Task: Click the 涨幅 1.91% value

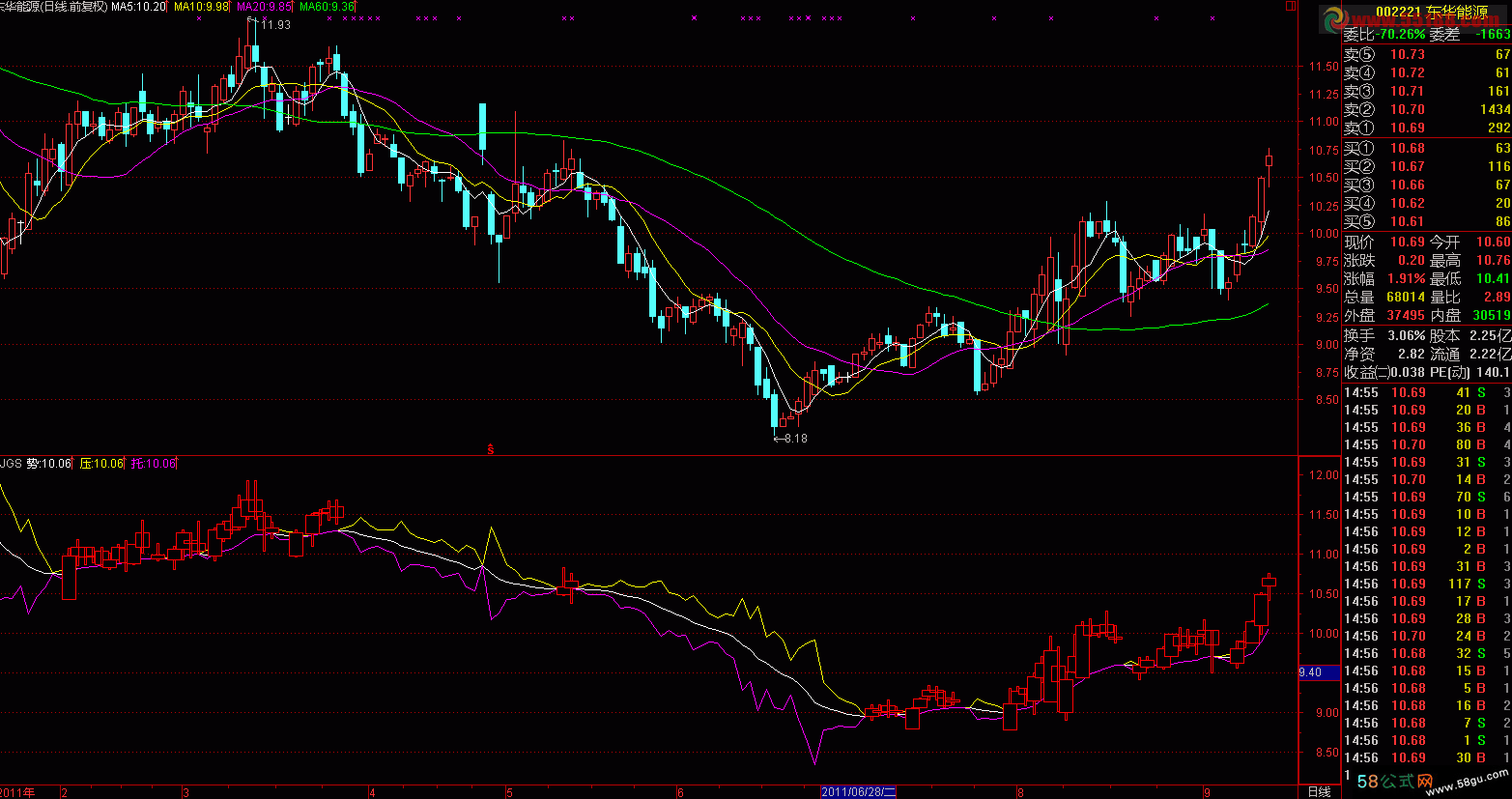Action: point(1405,279)
